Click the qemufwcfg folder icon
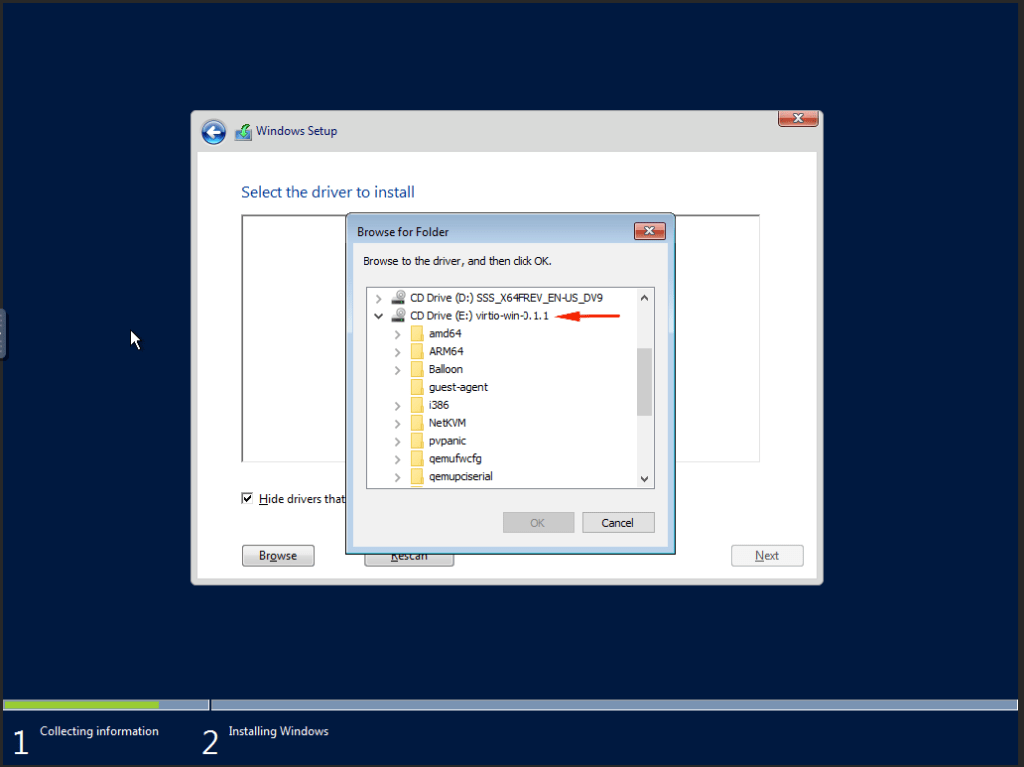This screenshot has width=1024, height=767. tap(415, 458)
